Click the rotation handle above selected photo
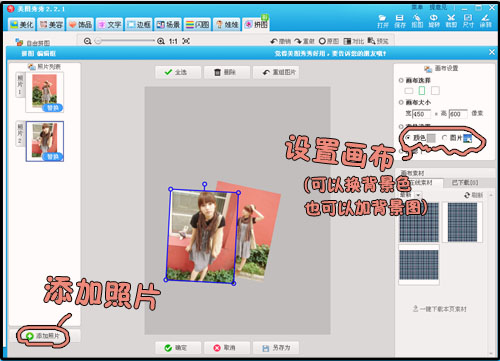This screenshot has height=361, width=500. [205, 184]
